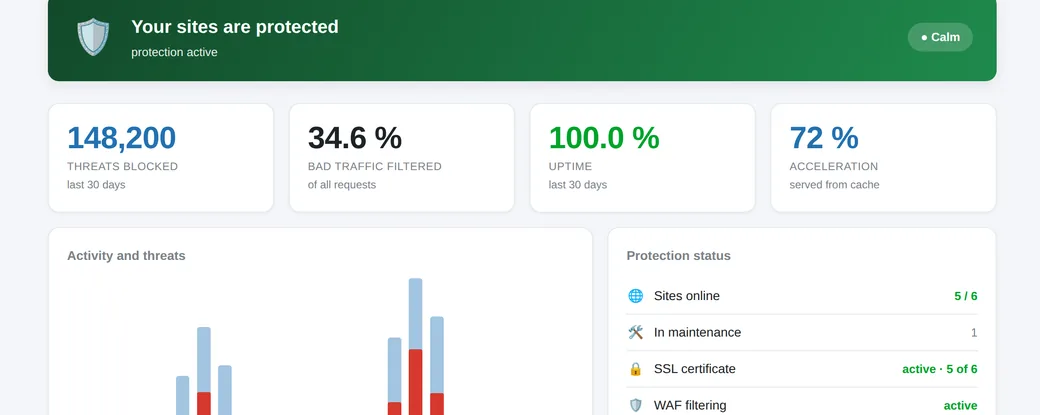
Task: Click the padlock icon beside SSL certificate
Action: (635, 369)
